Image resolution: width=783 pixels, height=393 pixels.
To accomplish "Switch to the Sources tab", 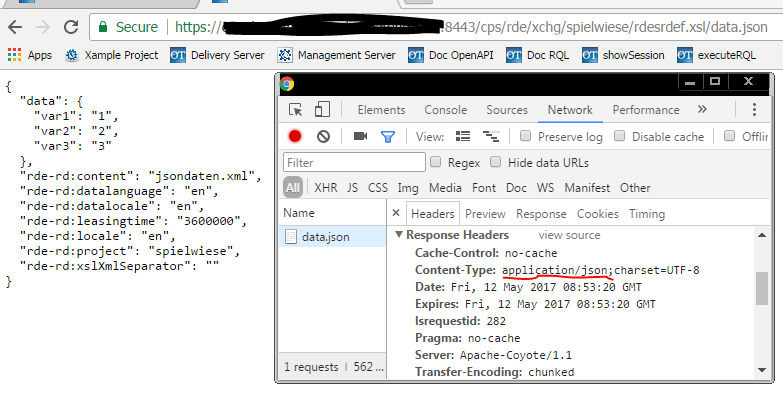I will (507, 110).
